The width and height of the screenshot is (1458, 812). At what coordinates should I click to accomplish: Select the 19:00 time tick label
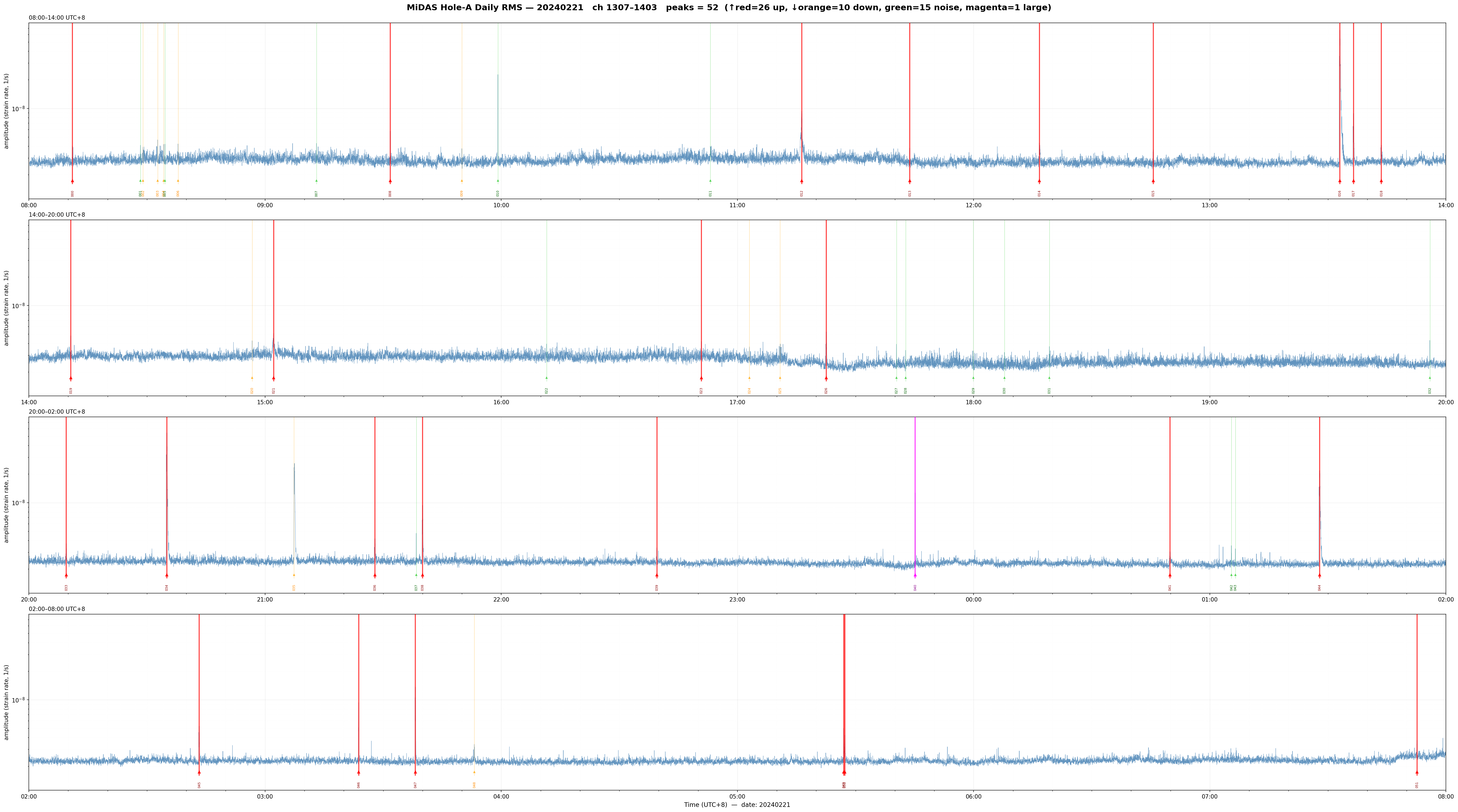[x=1210, y=402]
